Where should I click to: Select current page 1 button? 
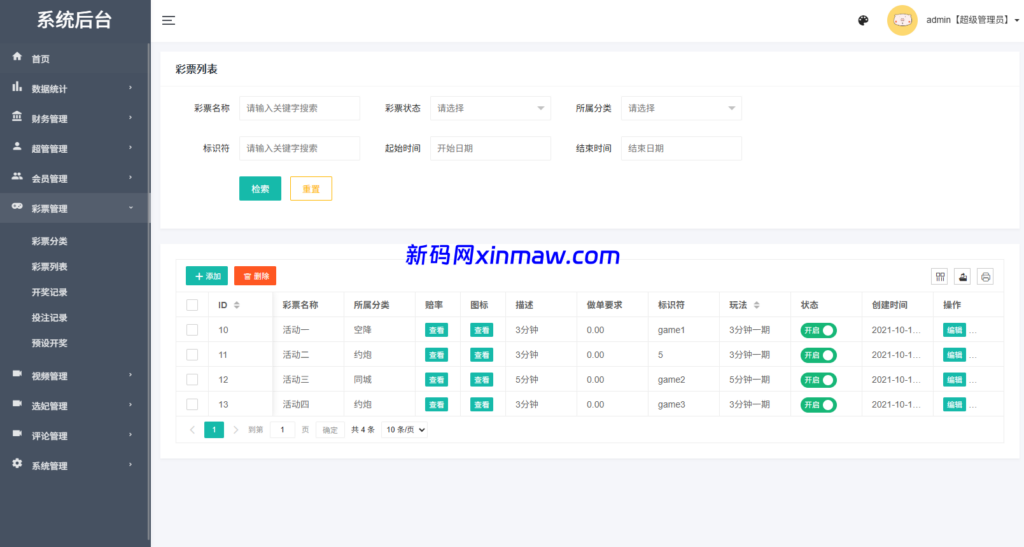(x=214, y=430)
